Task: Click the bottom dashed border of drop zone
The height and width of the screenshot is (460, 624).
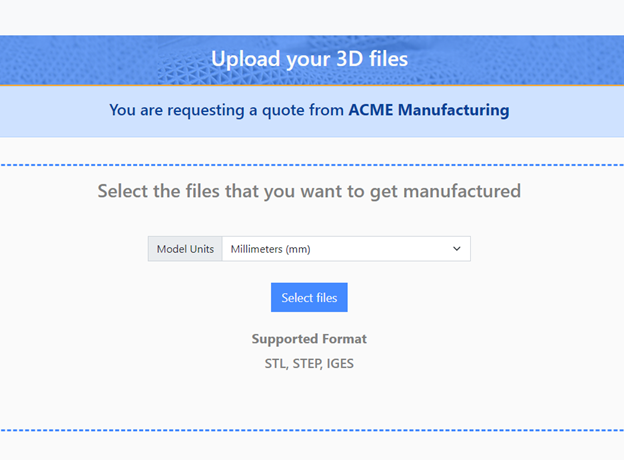Action: (x=312, y=430)
